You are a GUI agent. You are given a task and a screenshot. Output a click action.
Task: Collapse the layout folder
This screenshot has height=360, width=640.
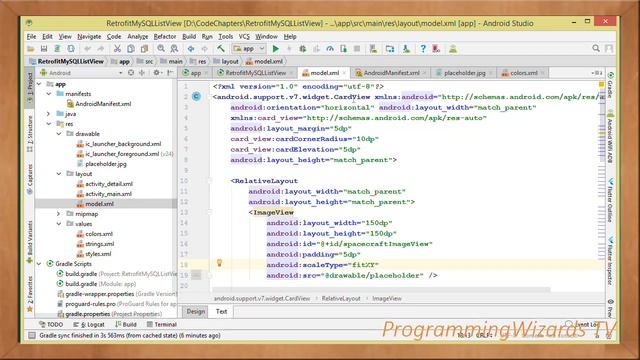coord(59,174)
